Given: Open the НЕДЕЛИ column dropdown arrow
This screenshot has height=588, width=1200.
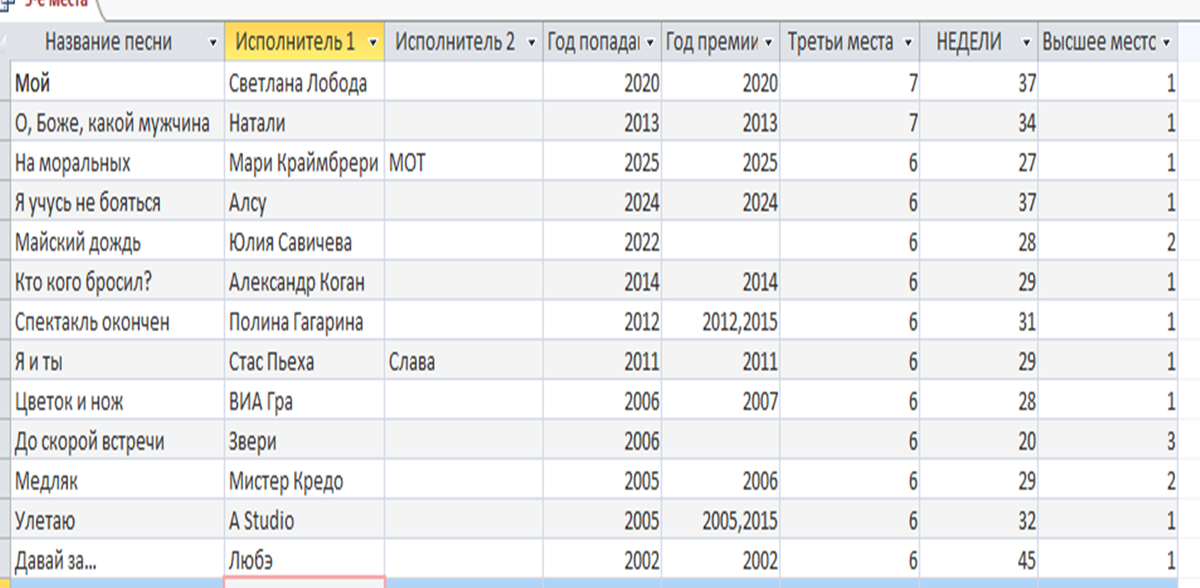Looking at the screenshot, I should click(1025, 43).
